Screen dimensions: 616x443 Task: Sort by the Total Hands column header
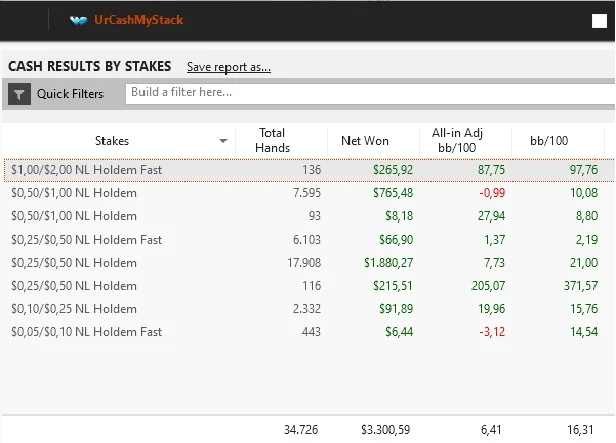pyautogui.click(x=272, y=140)
